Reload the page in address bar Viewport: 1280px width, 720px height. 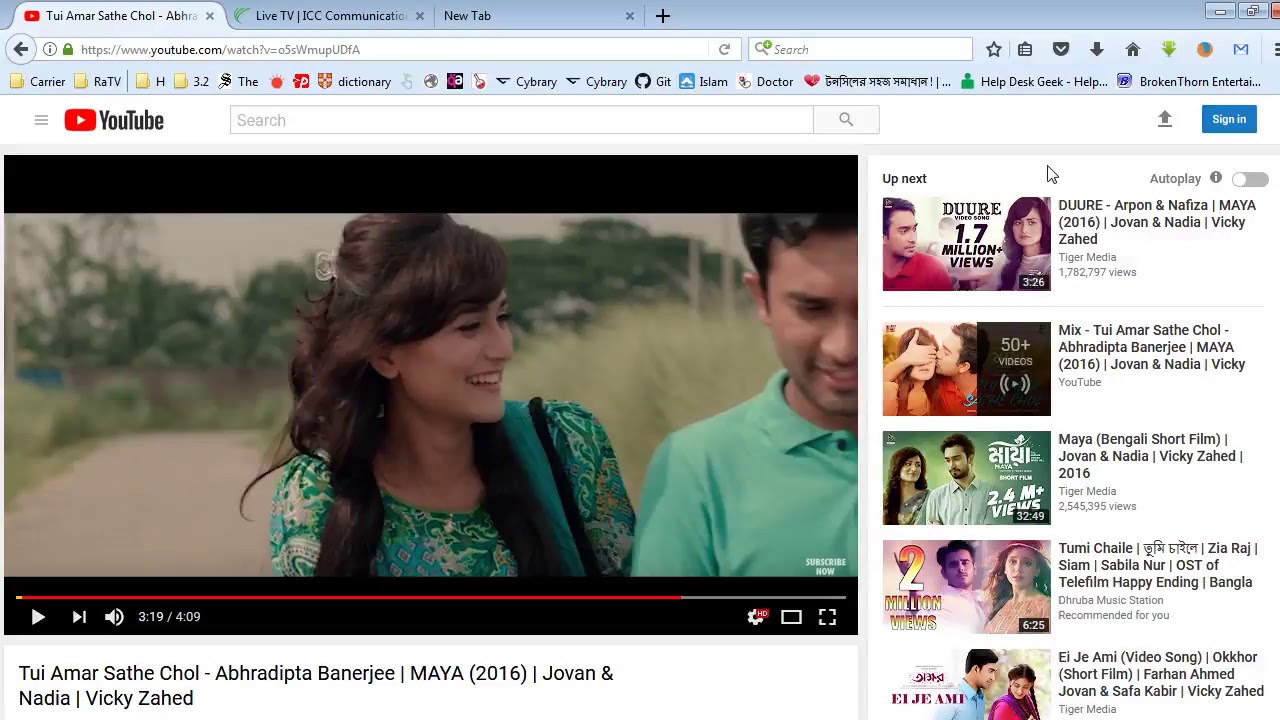(724, 49)
